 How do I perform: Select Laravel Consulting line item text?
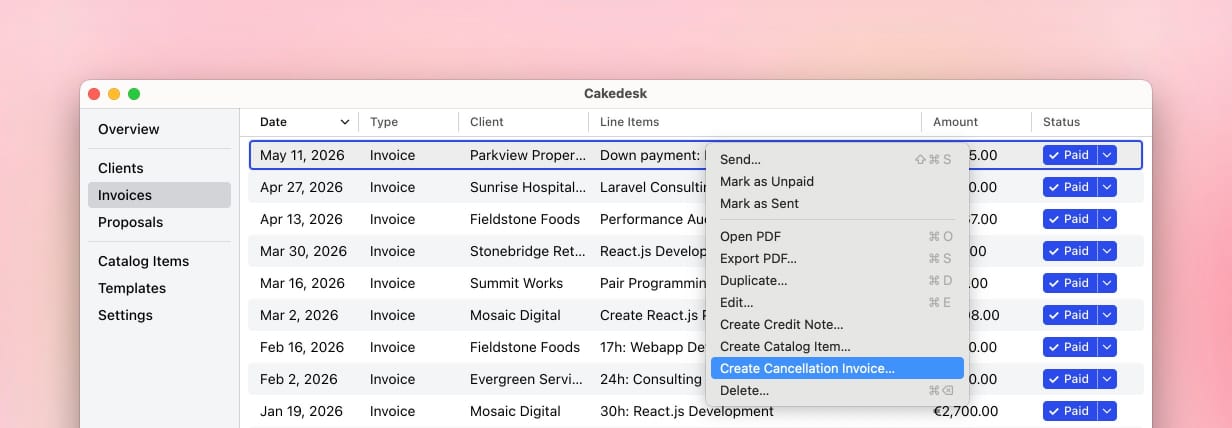[654, 187]
